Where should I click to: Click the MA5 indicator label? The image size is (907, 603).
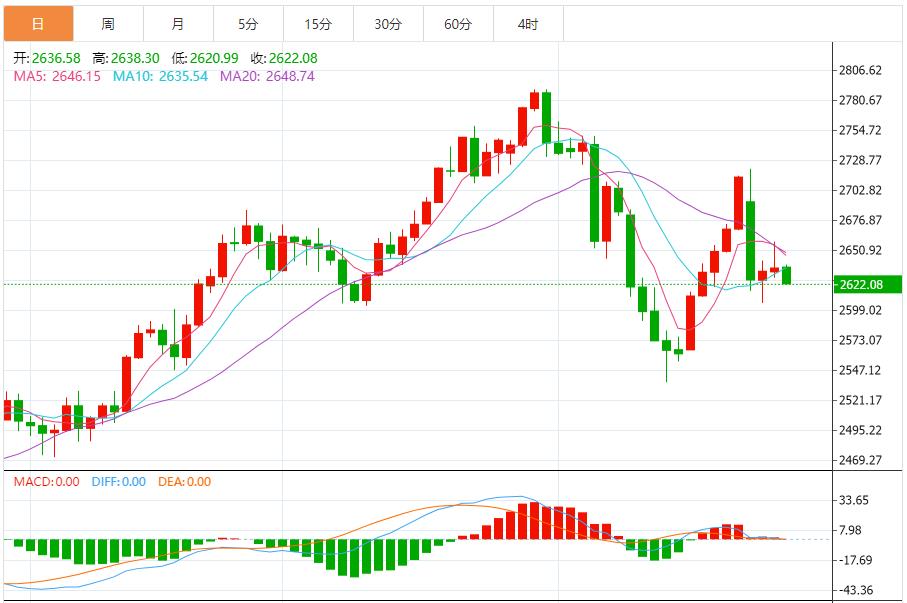click(57, 76)
